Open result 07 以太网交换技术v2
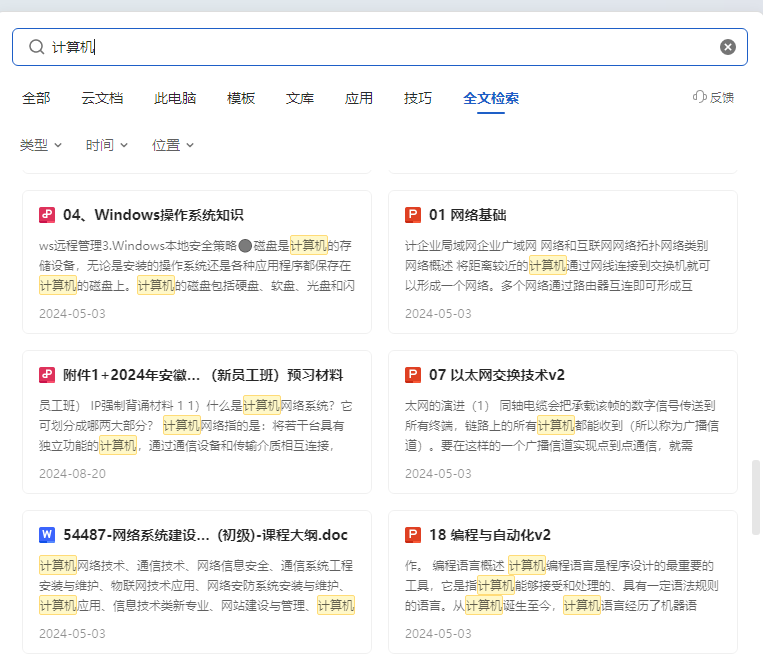The width and height of the screenshot is (763, 660). pos(497,375)
